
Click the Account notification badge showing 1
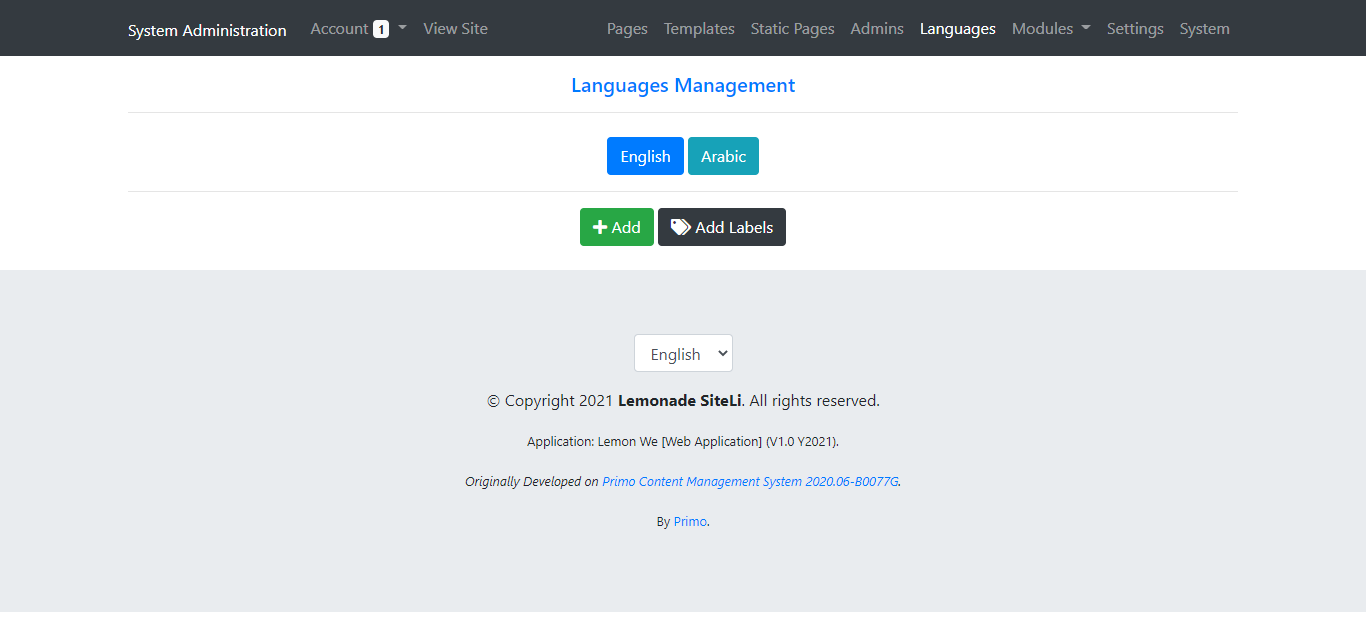(x=381, y=29)
